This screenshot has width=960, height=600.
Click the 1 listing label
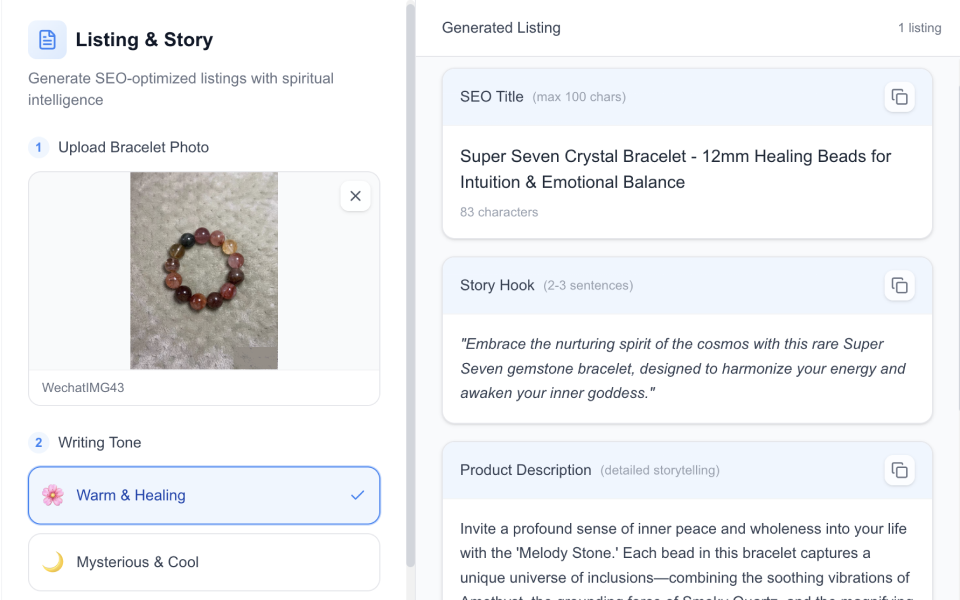(919, 28)
